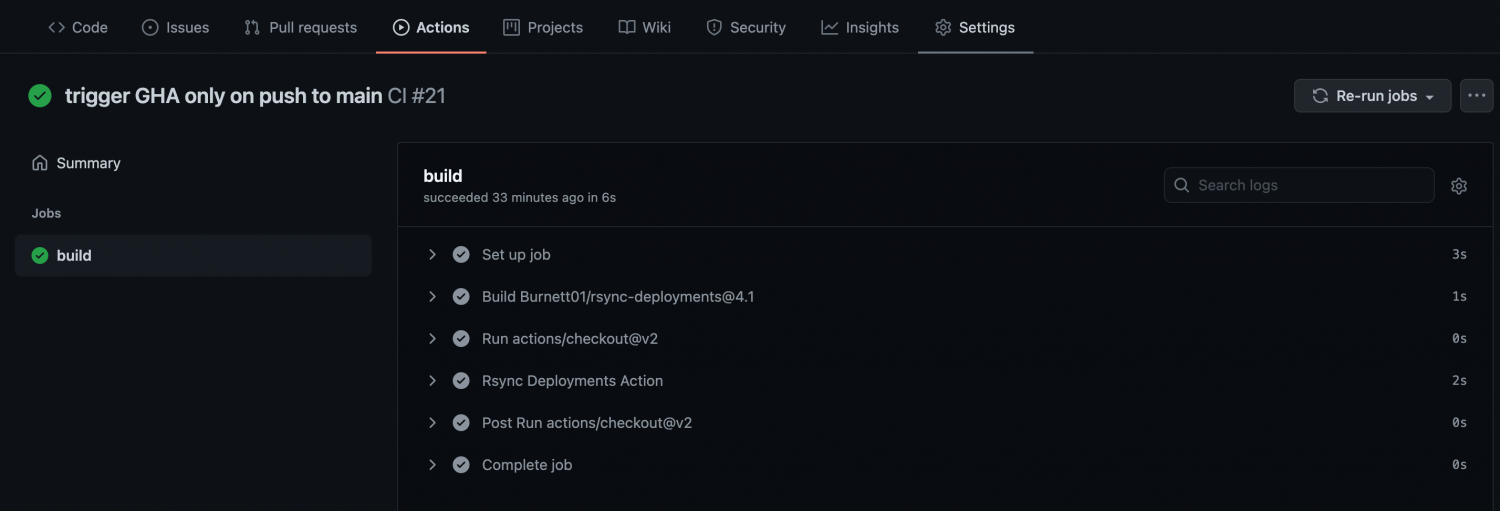Click the Build Burnett01/rsync-deployments@4.1 label
The width and height of the screenshot is (1500, 511).
pyautogui.click(x=618, y=297)
